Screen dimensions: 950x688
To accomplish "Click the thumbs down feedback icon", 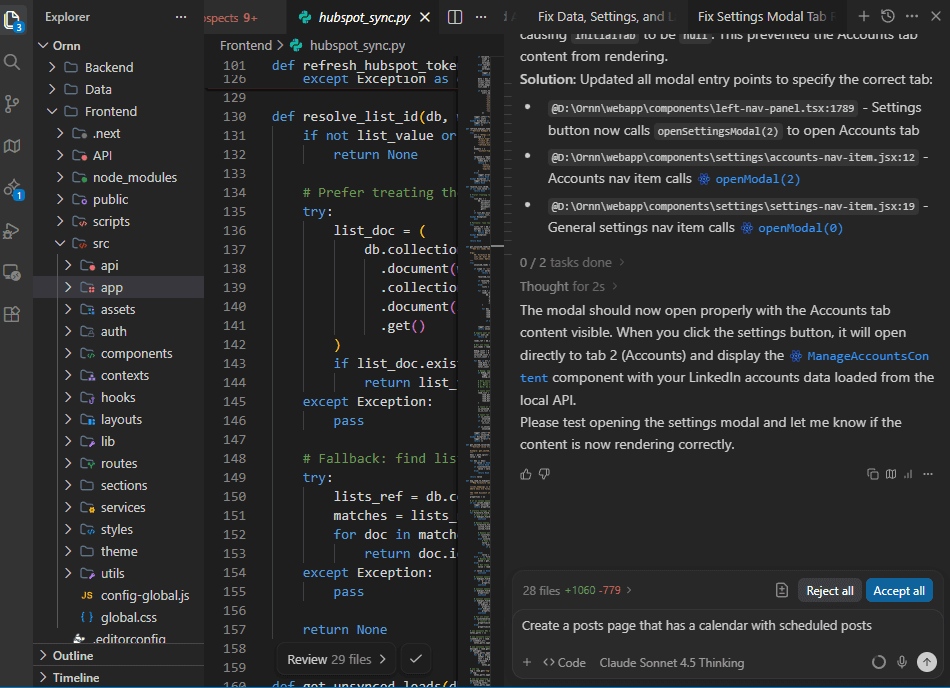I will click(544, 474).
